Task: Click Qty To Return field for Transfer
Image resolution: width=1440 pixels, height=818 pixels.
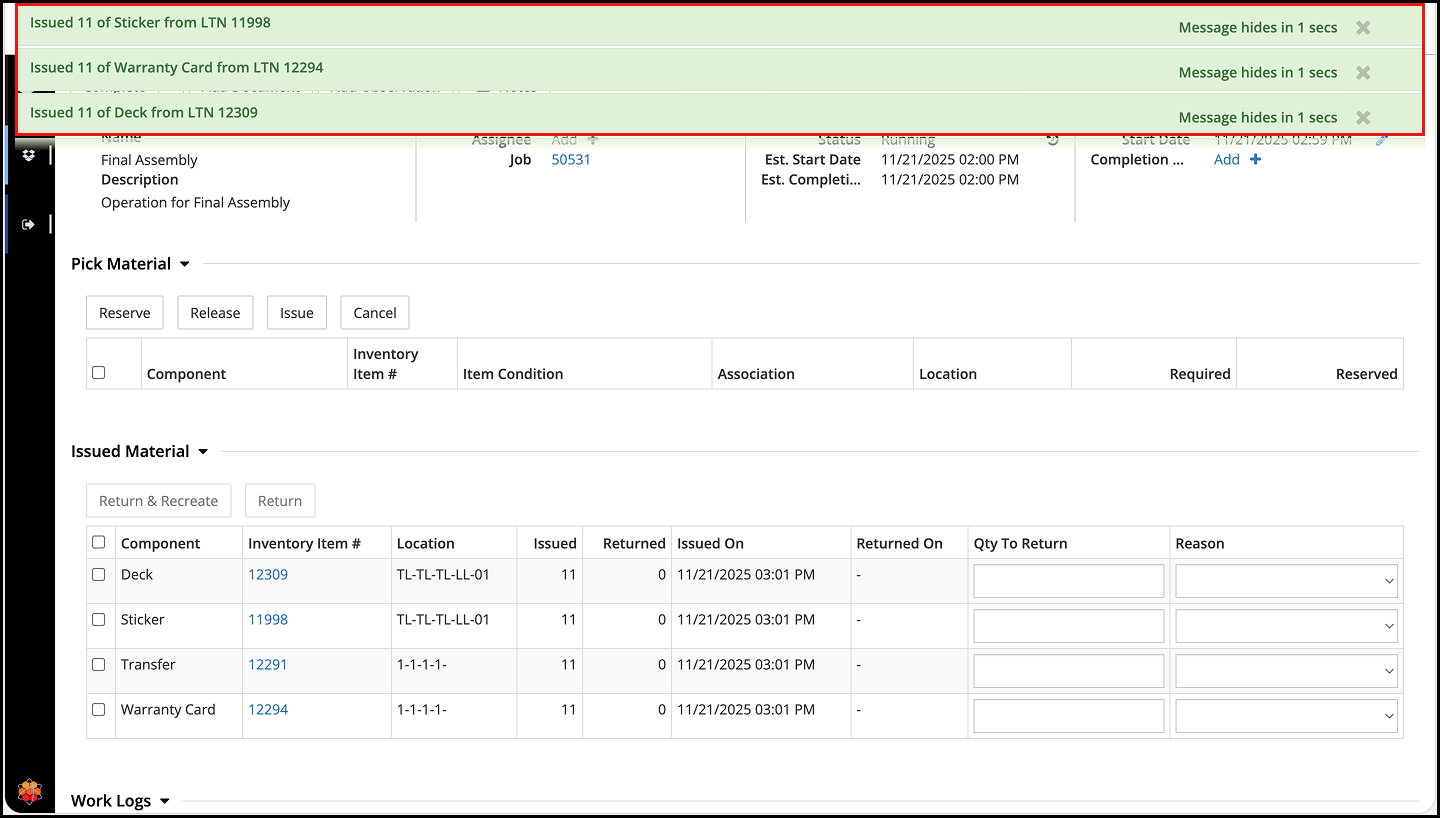Action: pos(1068,671)
